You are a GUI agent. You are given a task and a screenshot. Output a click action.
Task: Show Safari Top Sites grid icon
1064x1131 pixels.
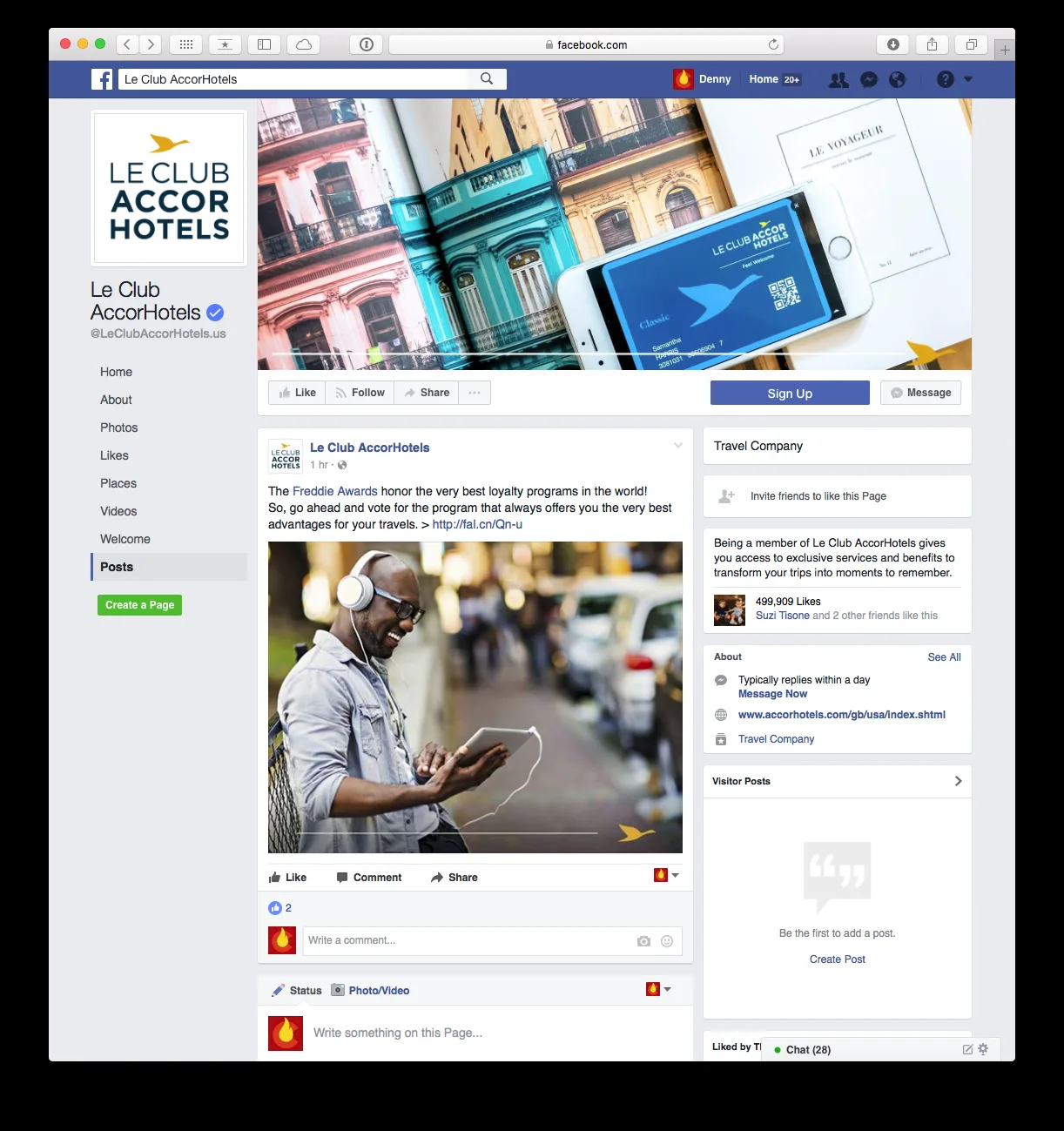pyautogui.click(x=186, y=44)
